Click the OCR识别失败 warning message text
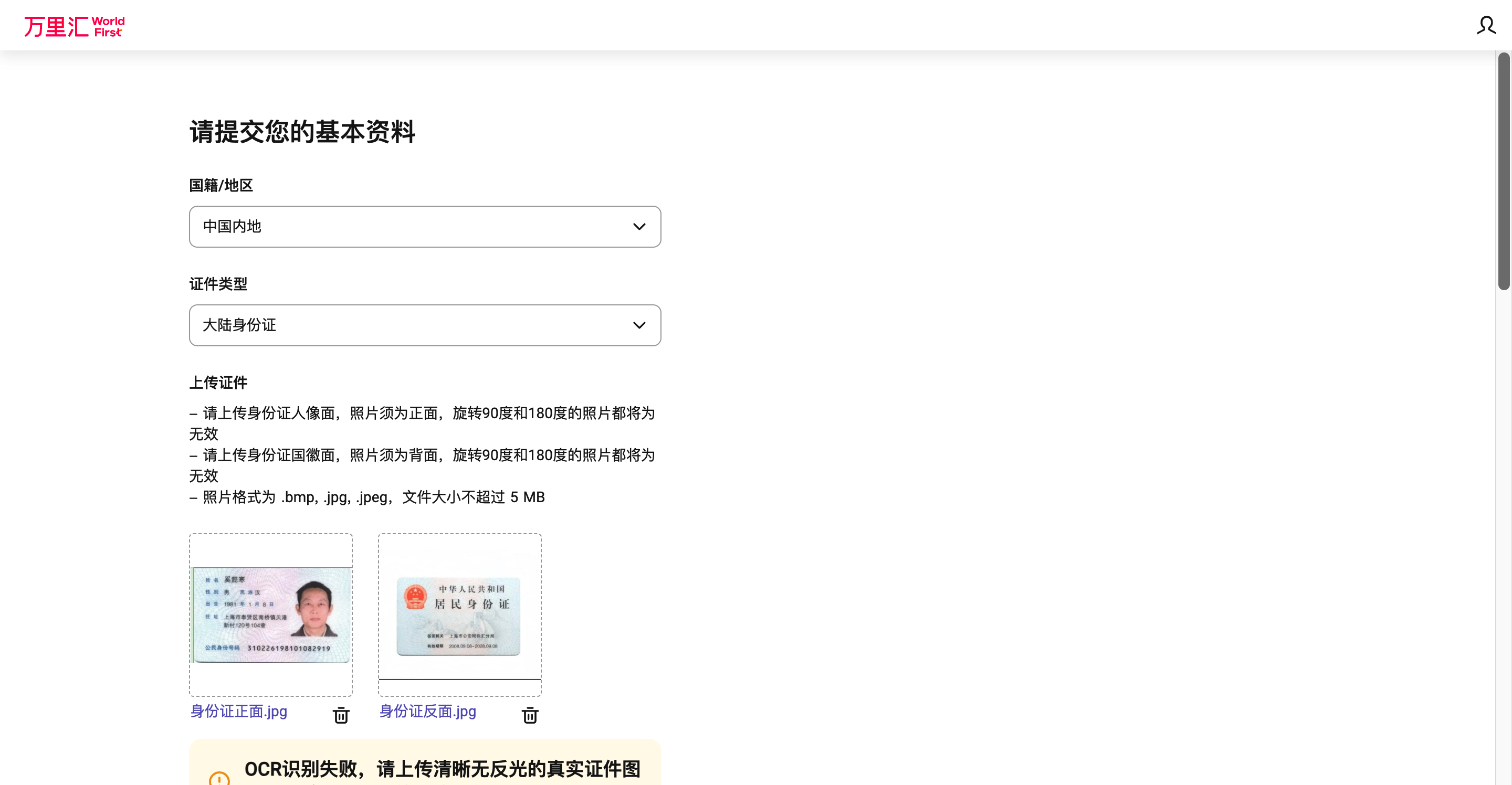1512x785 pixels. click(x=443, y=769)
